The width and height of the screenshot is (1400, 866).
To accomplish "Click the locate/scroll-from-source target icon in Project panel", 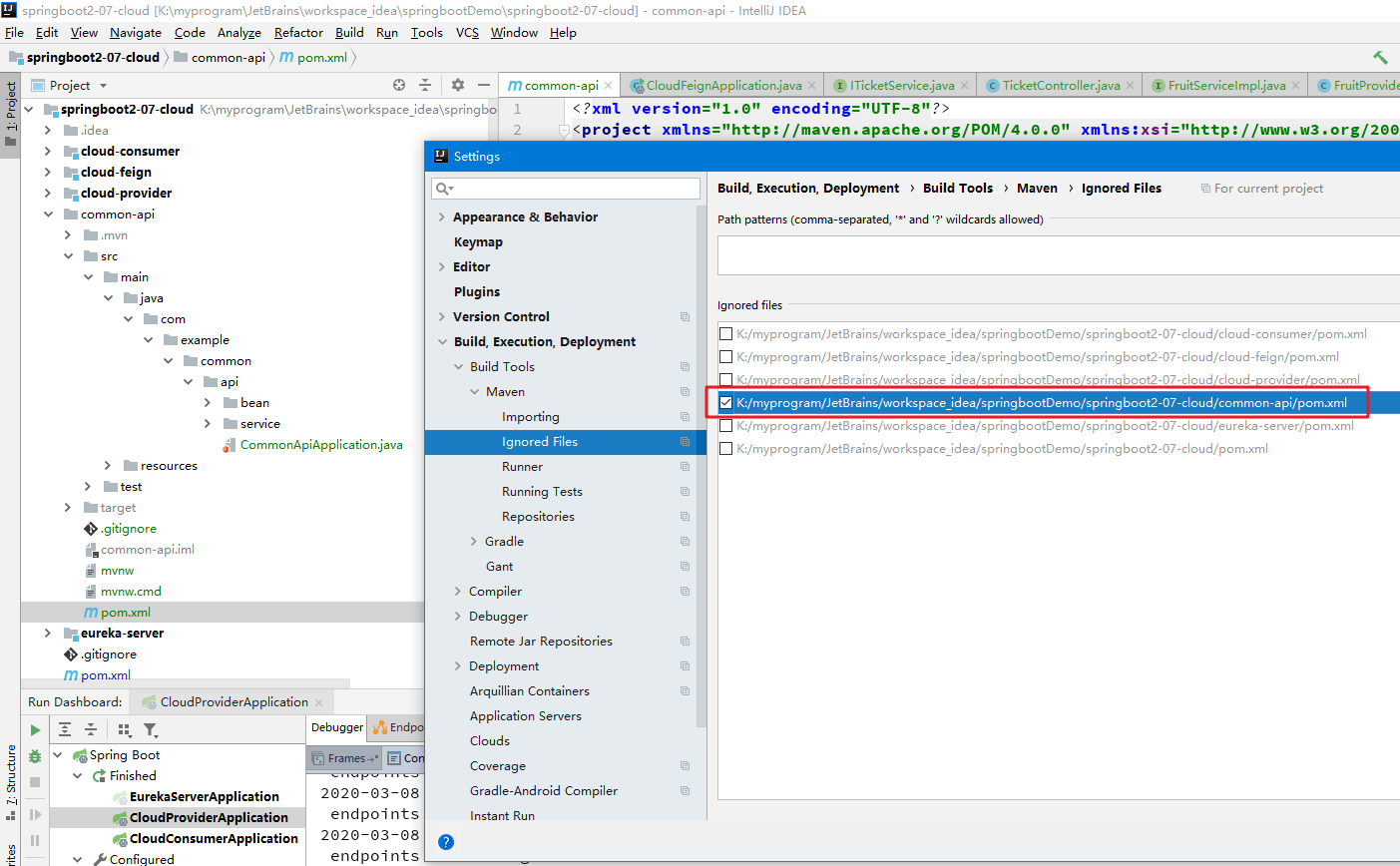I will click(399, 85).
